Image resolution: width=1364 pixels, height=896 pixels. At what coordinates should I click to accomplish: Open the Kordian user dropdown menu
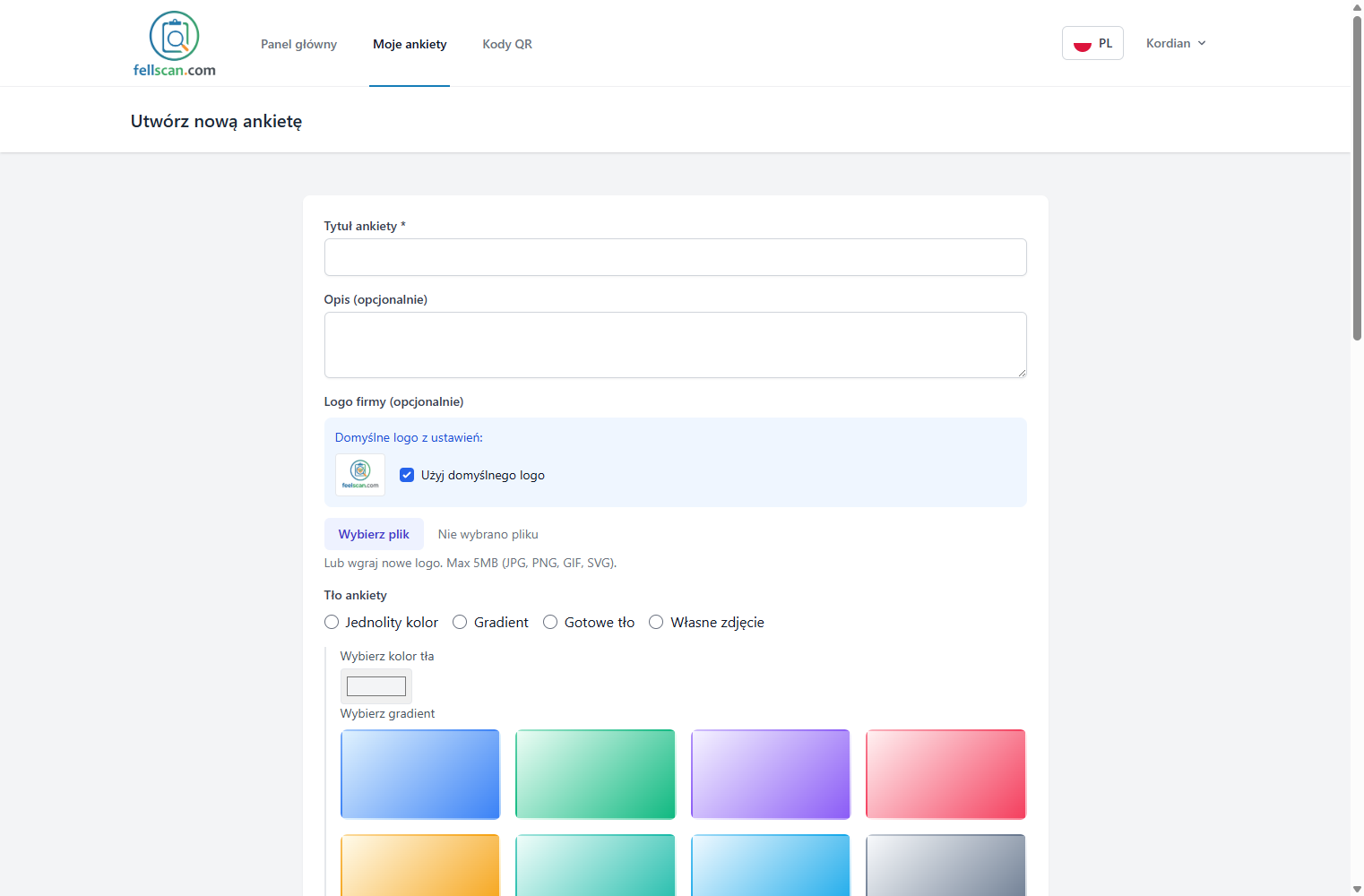pyautogui.click(x=1176, y=43)
